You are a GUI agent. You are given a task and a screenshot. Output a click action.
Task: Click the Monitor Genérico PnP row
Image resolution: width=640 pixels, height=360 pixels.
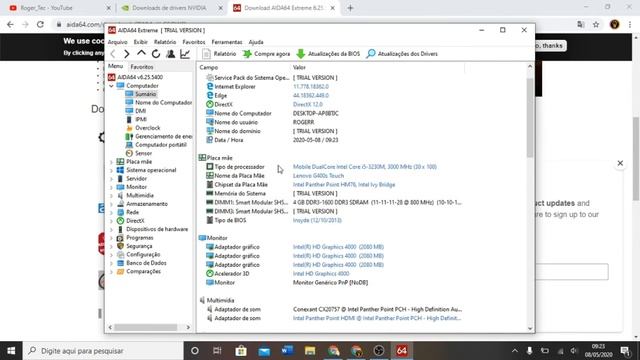pyautogui.click(x=331, y=282)
